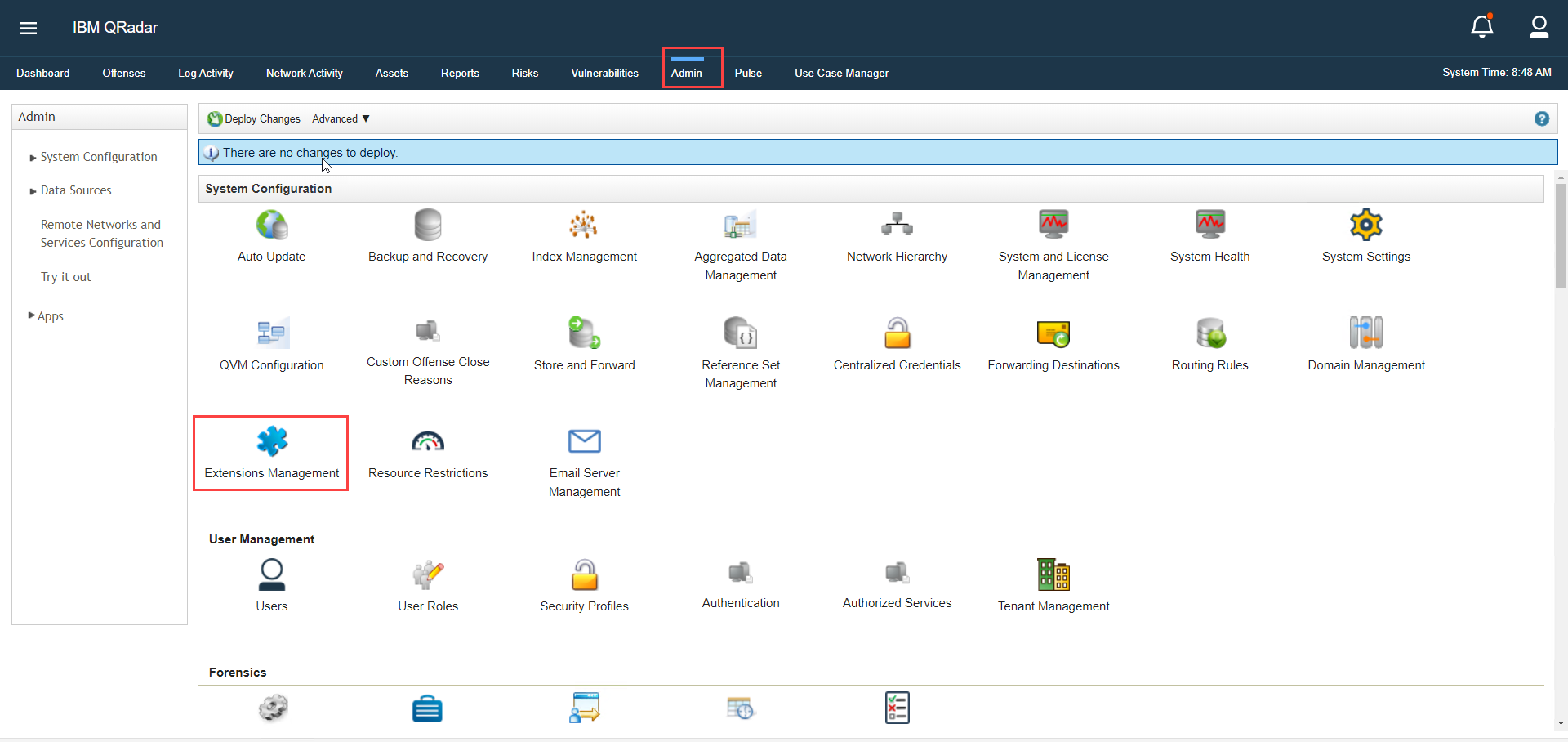Screen dimensions: 1568x742
Task: Open Extensions Management puzzle icon
Action: pyautogui.click(x=272, y=442)
